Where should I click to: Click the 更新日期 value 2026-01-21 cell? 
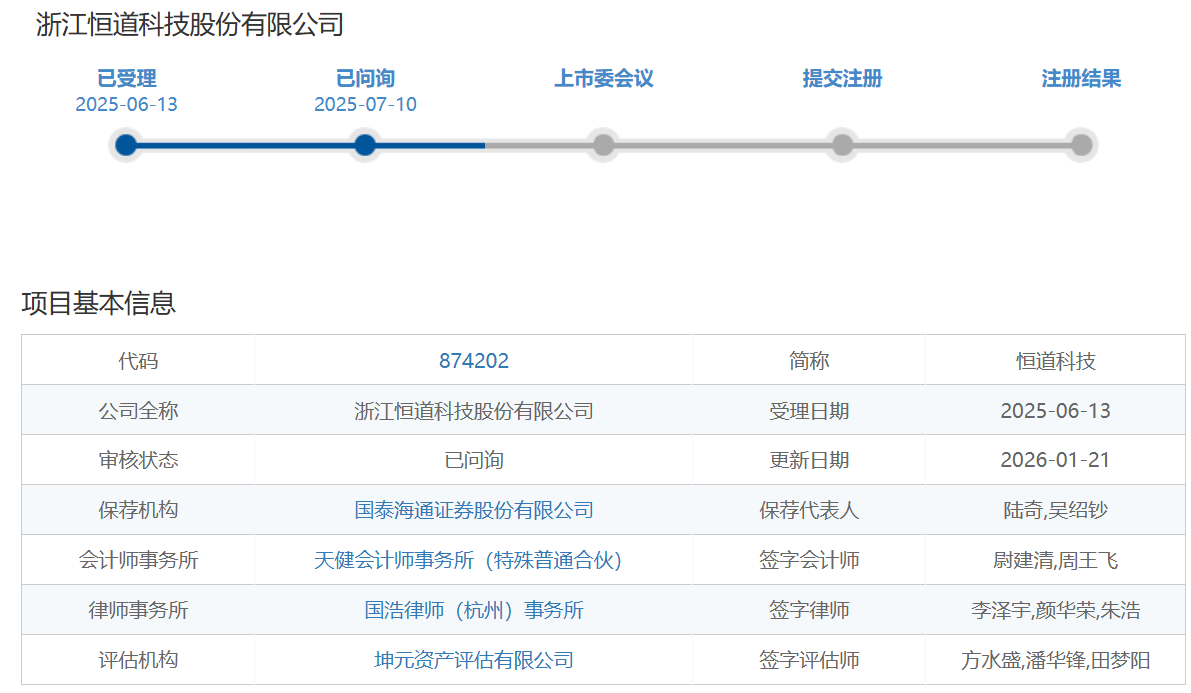[1055, 460]
